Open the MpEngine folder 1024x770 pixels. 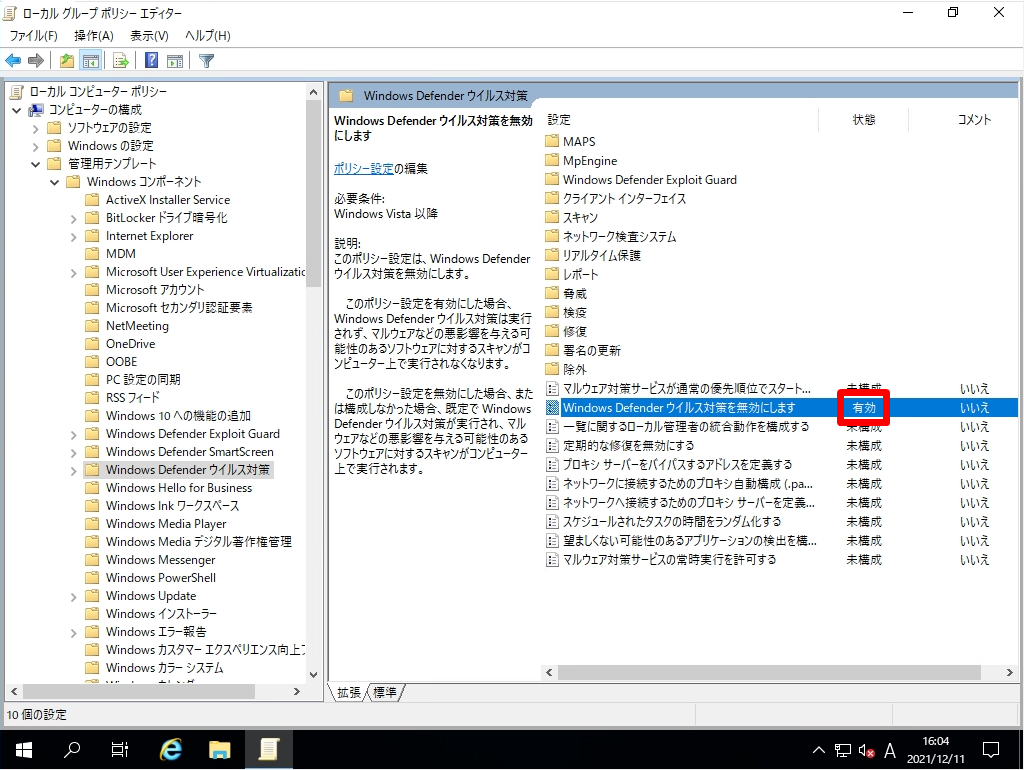[x=581, y=161]
